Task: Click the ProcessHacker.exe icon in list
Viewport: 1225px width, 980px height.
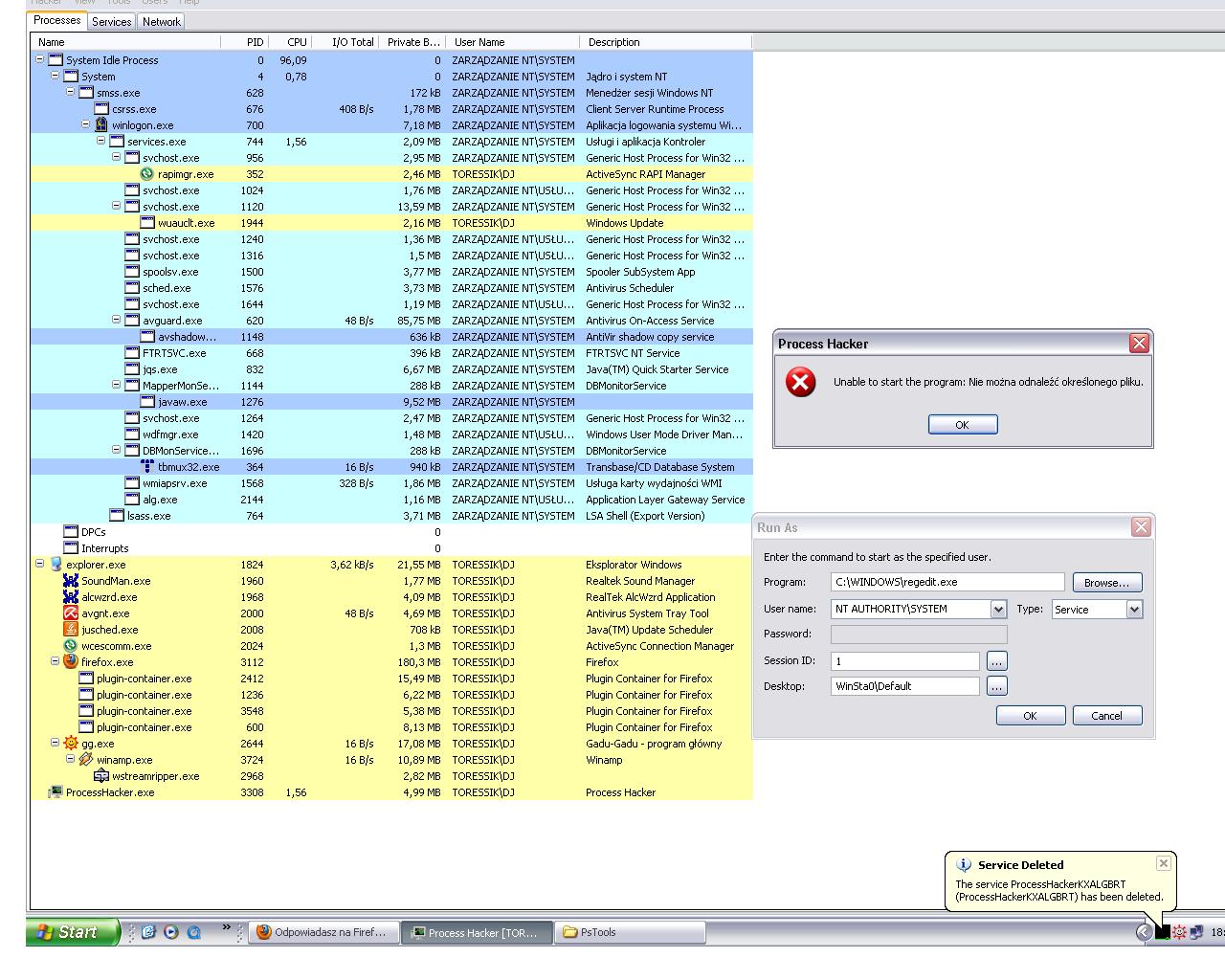Action: pyautogui.click(x=56, y=792)
